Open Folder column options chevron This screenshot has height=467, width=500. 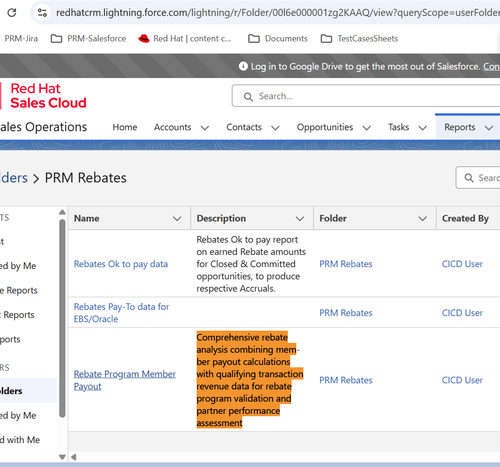coord(422,219)
